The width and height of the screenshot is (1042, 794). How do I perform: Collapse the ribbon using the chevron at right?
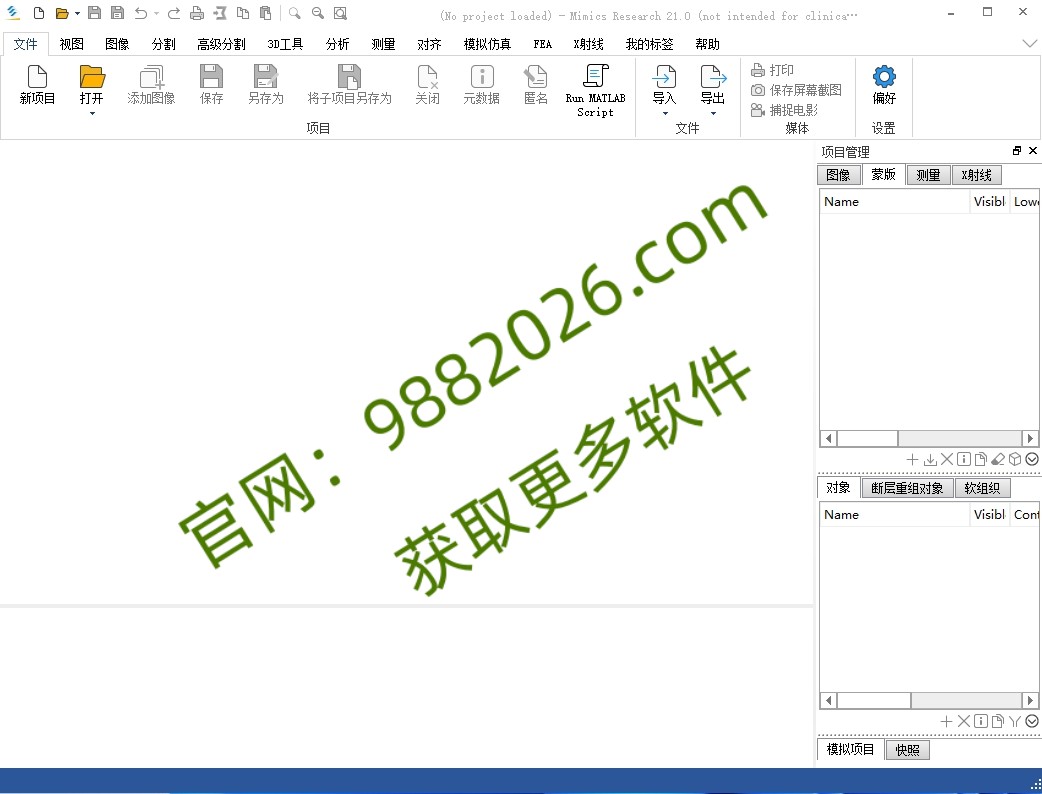point(1029,44)
